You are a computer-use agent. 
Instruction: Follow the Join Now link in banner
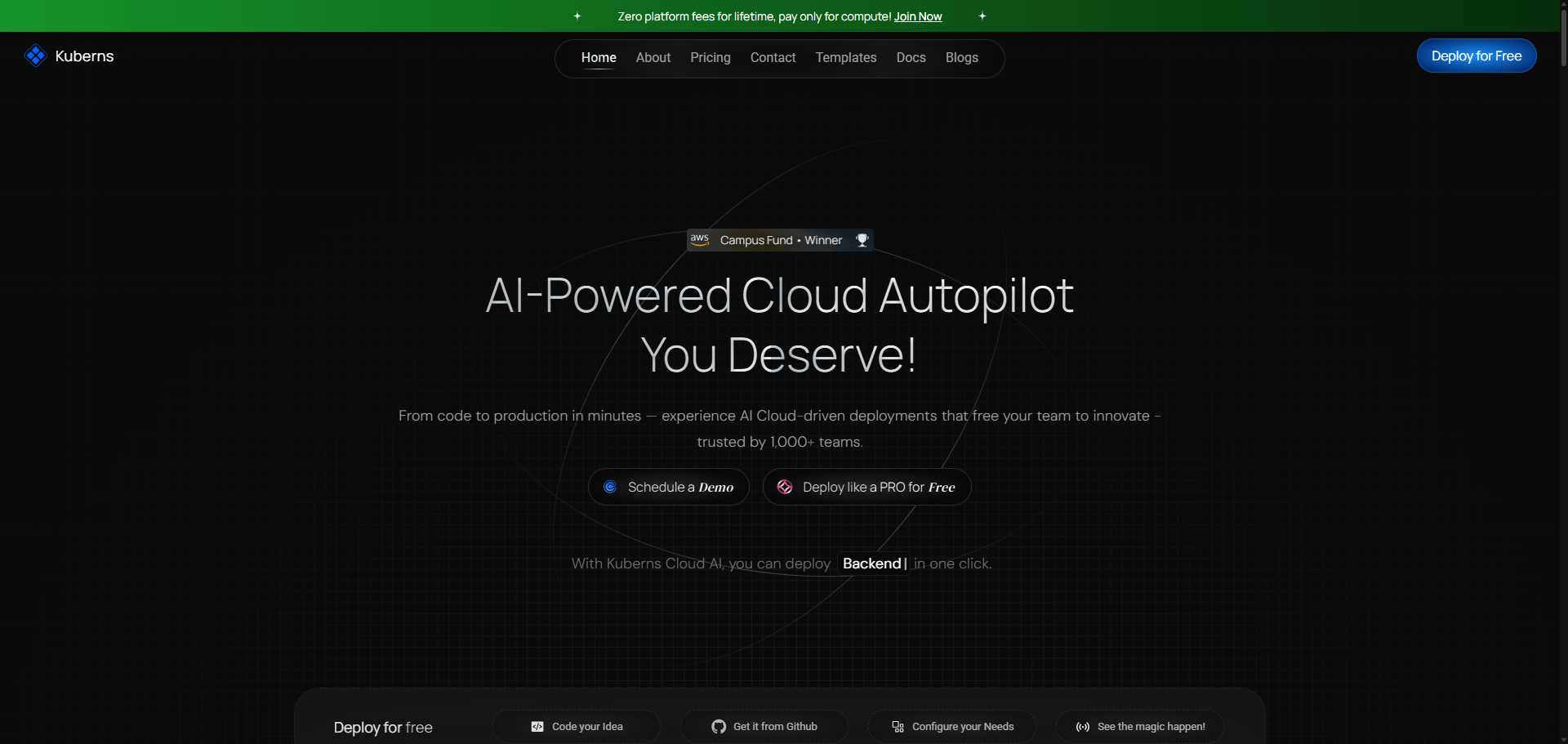tap(917, 16)
